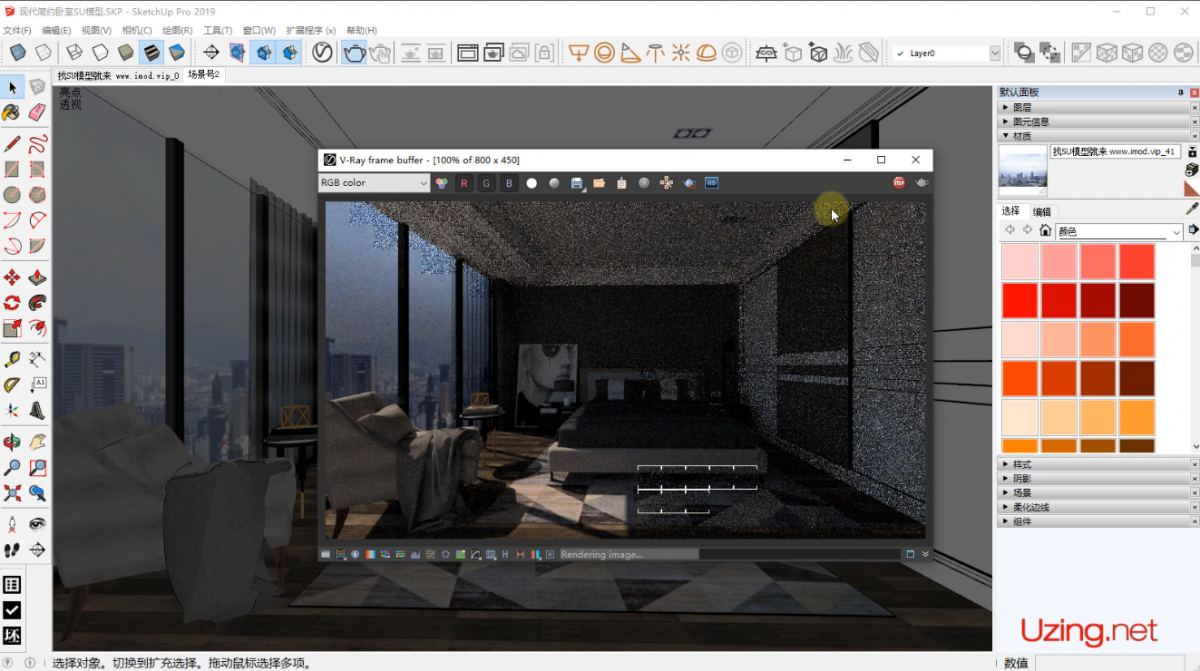This screenshot has width=1200, height=671.
Task: Click the V-Ray Asset Editor icon
Action: coord(322,53)
